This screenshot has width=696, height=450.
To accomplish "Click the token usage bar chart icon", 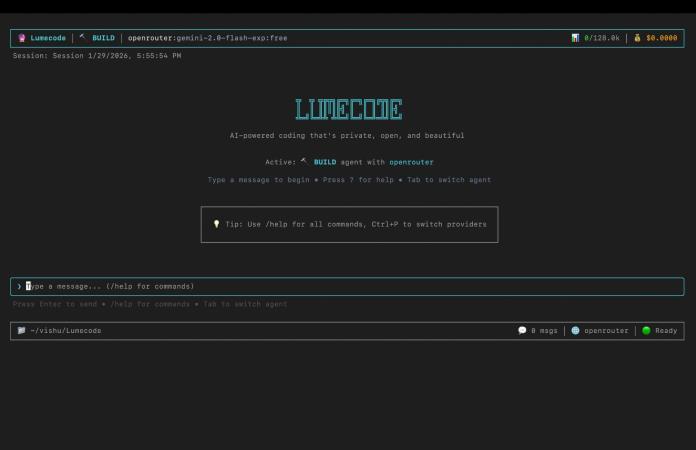I will coord(575,38).
